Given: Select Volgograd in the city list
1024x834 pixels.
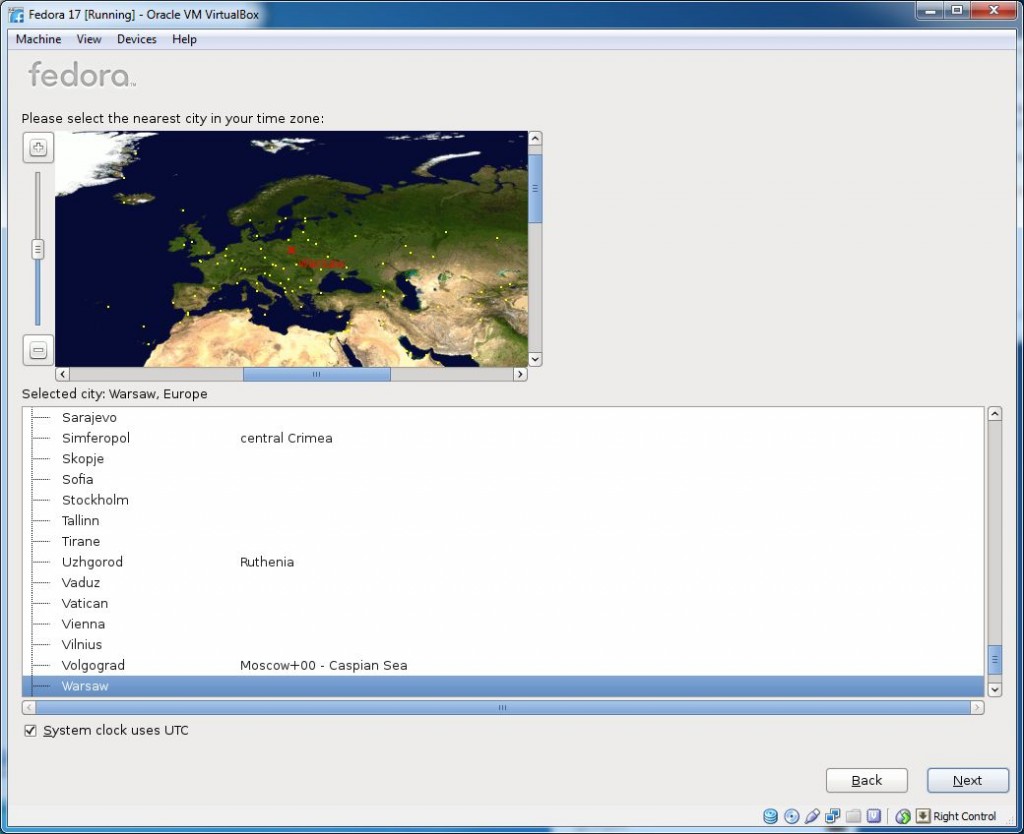Looking at the screenshot, I should (503, 666).
